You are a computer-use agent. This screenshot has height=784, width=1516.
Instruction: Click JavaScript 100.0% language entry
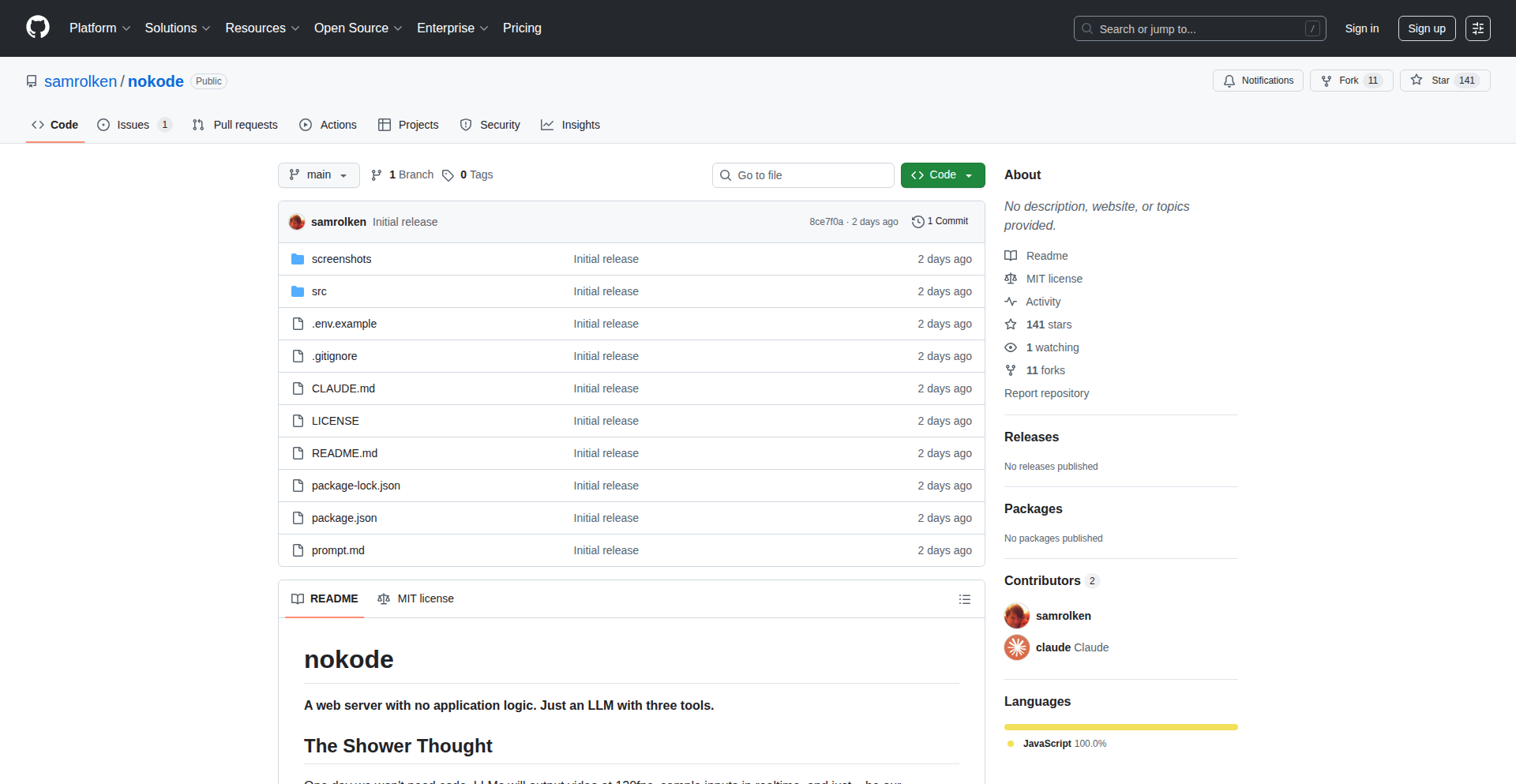[1058, 744]
